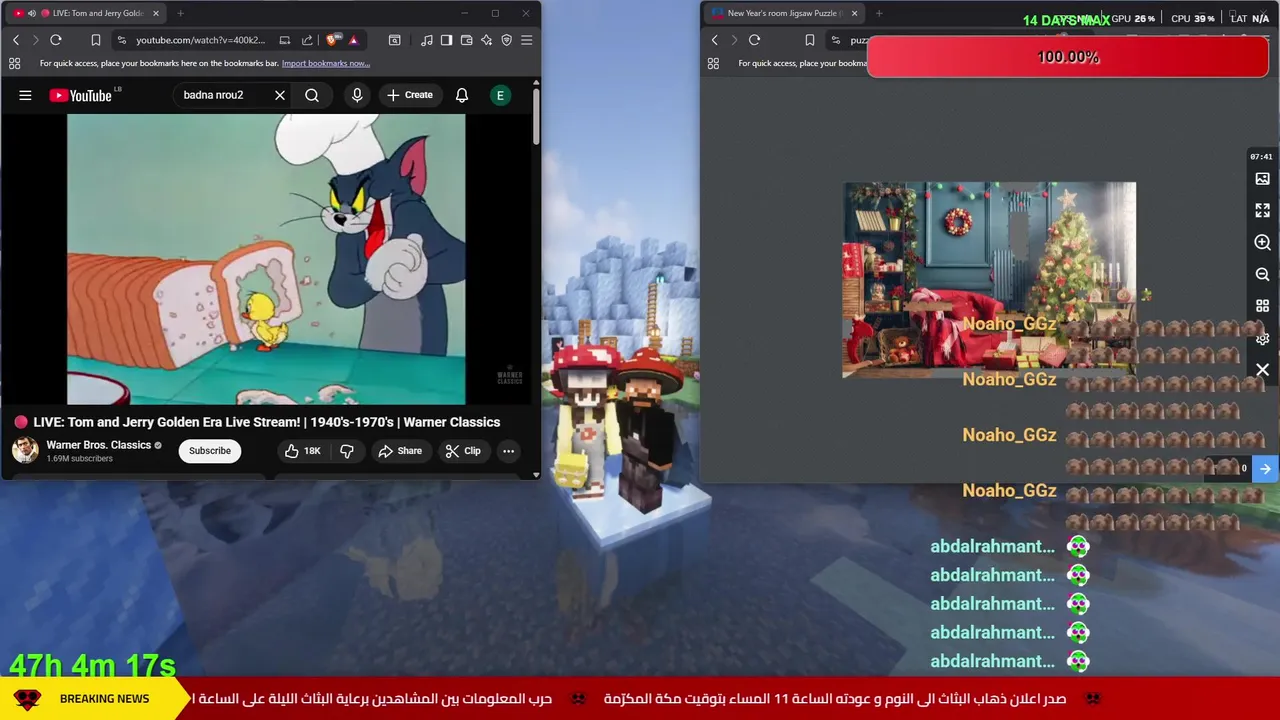Share the YouTube page link from address bar

pos(307,40)
